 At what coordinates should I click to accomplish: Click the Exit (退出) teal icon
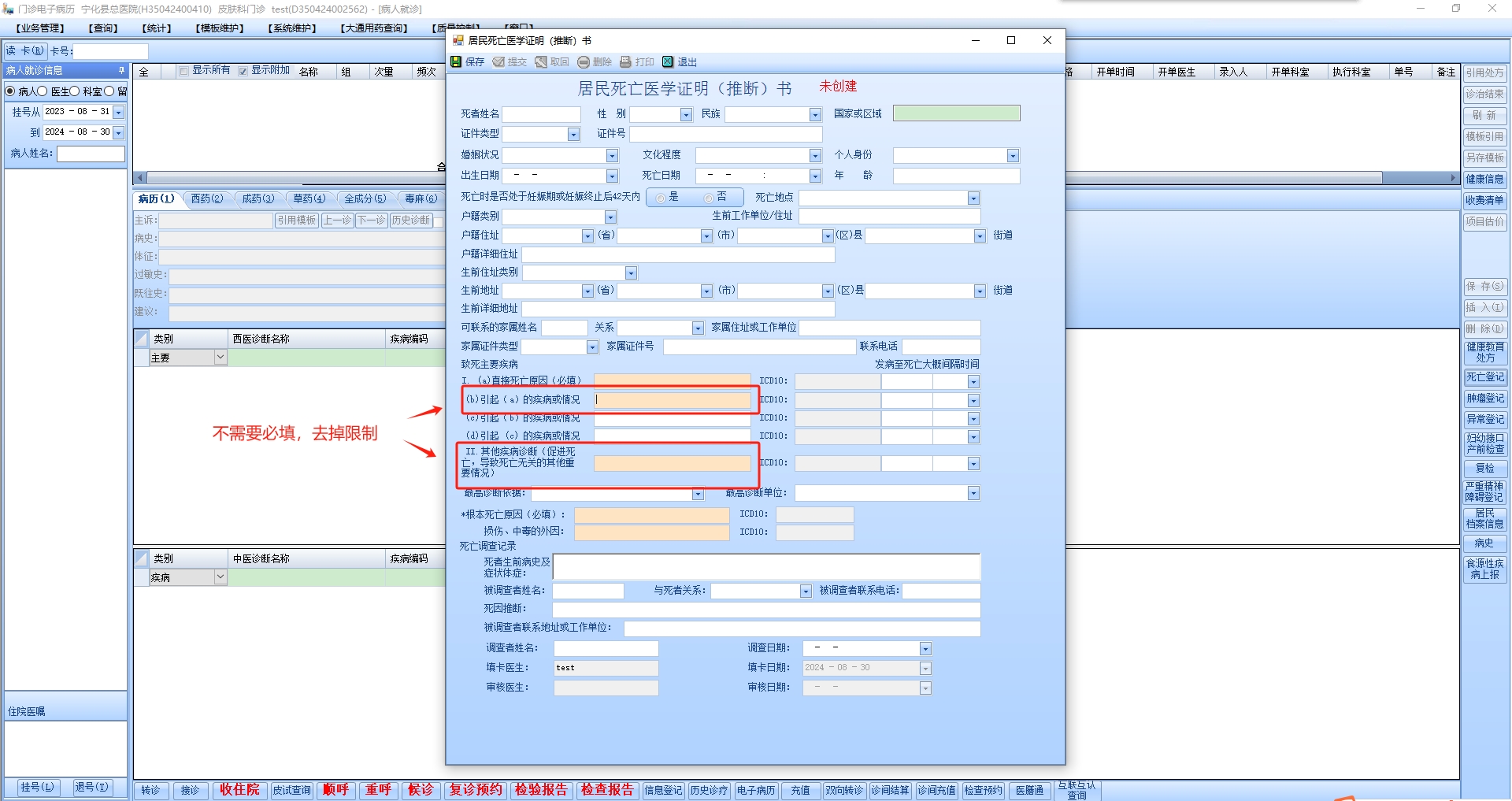point(669,61)
